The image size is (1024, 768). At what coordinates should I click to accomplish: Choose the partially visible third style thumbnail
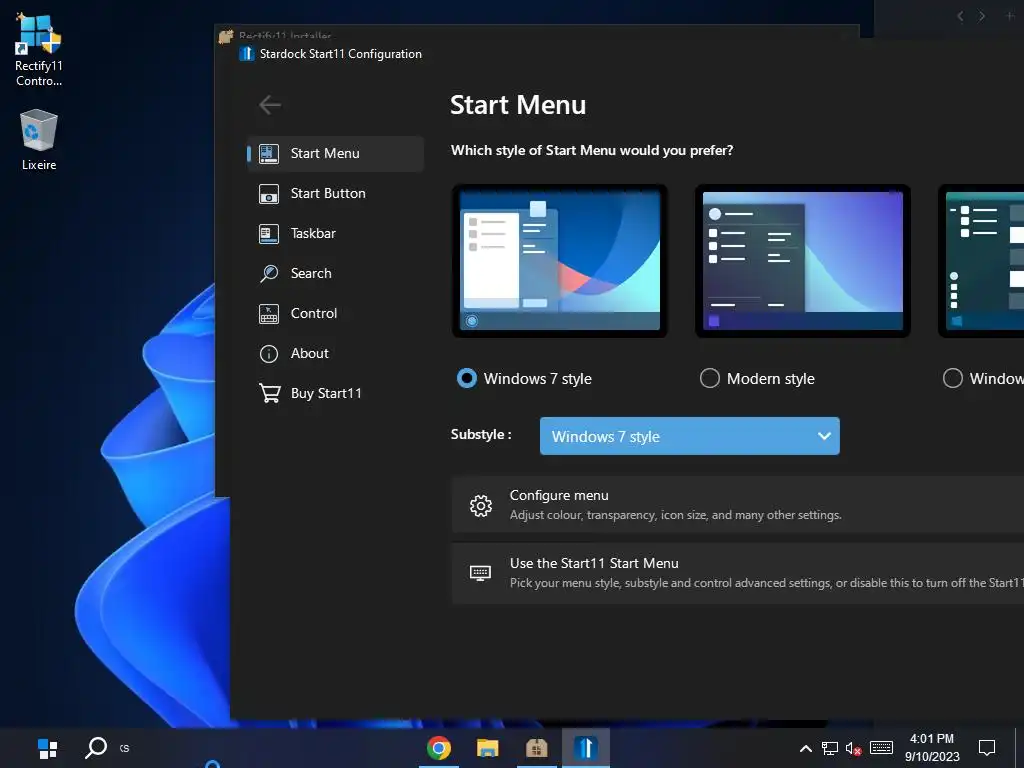(981, 261)
